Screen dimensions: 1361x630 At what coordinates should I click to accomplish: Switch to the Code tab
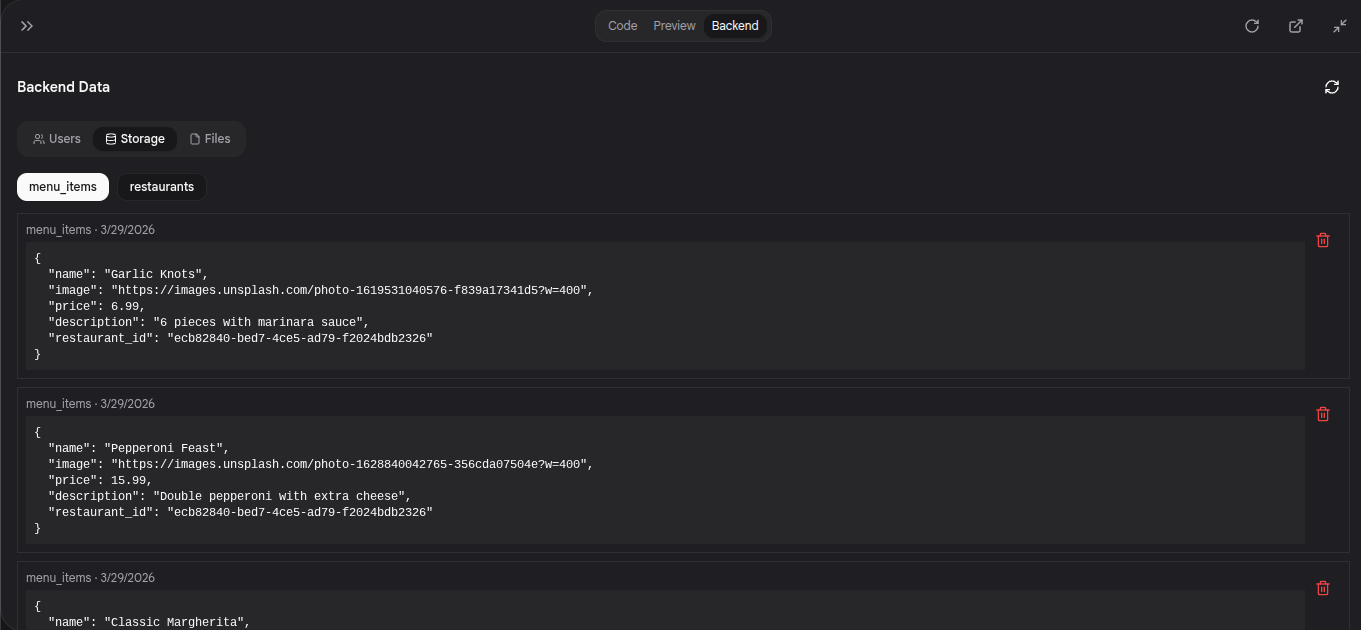tap(622, 25)
